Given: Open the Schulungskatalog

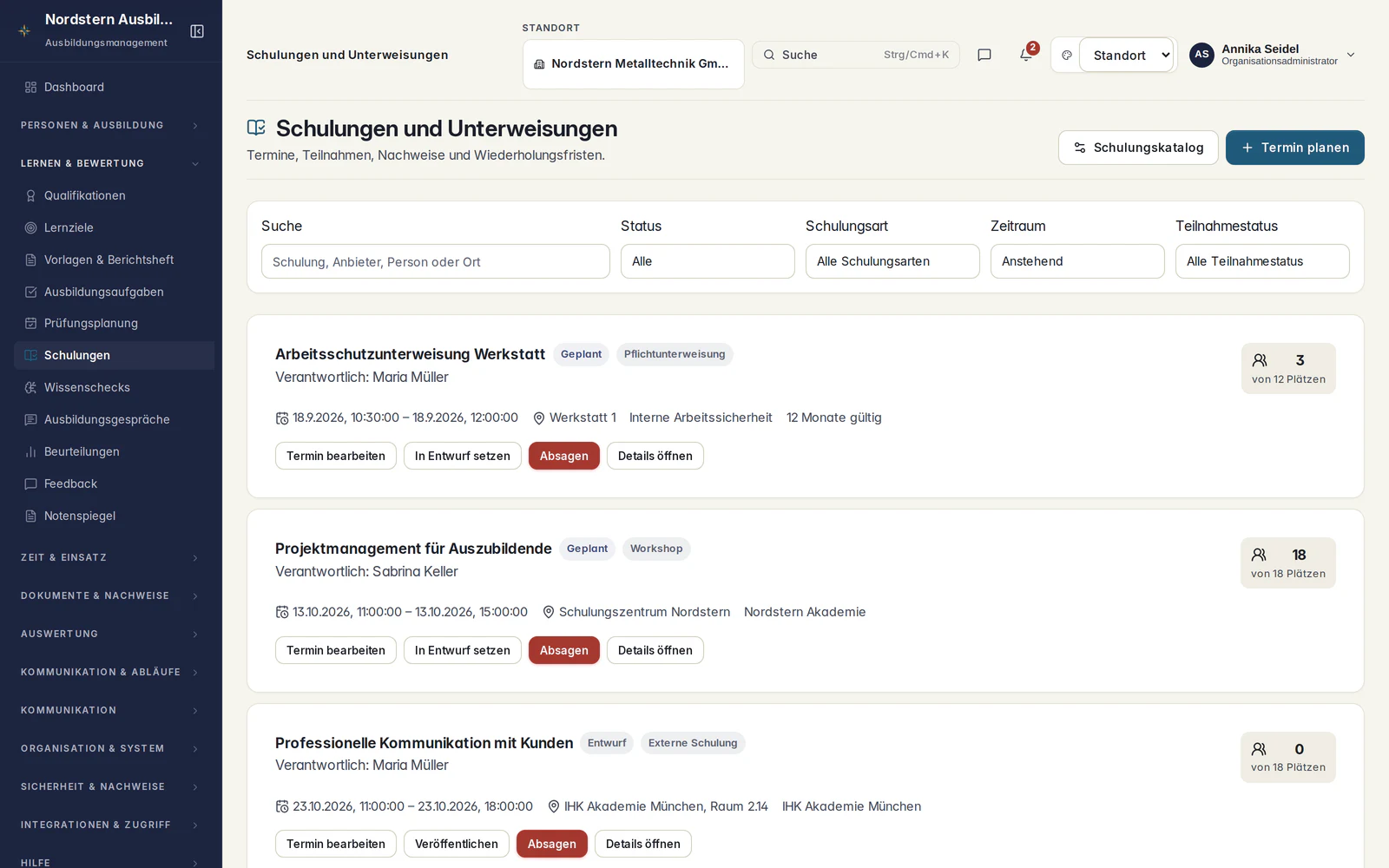Looking at the screenshot, I should (x=1138, y=148).
